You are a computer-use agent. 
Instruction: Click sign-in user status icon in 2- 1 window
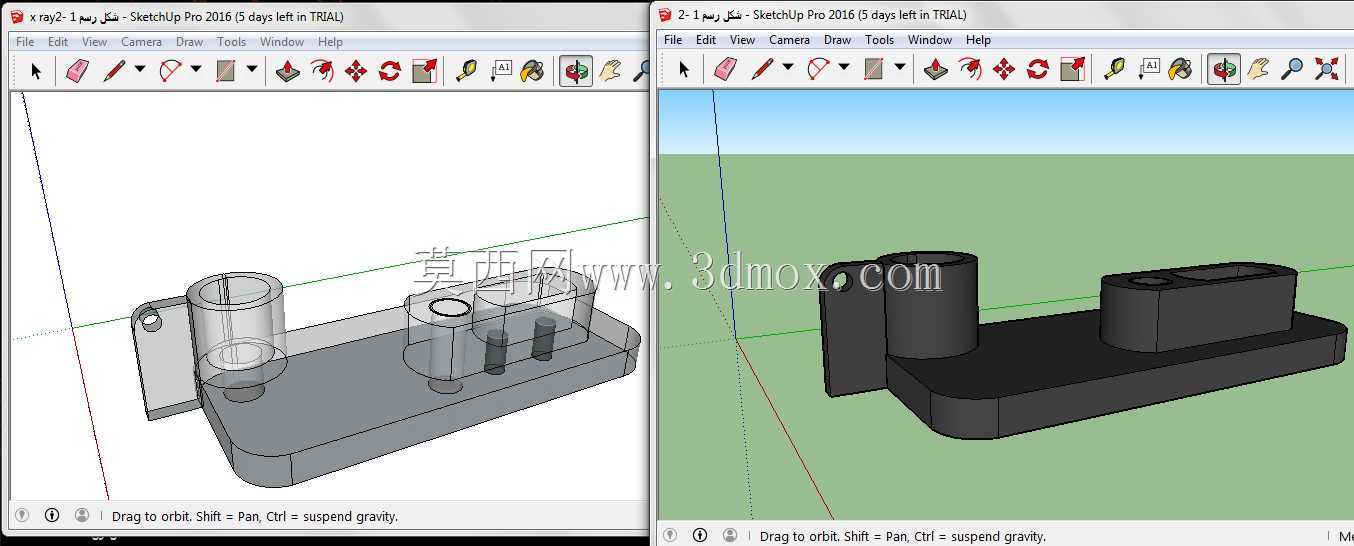pyautogui.click(x=730, y=536)
